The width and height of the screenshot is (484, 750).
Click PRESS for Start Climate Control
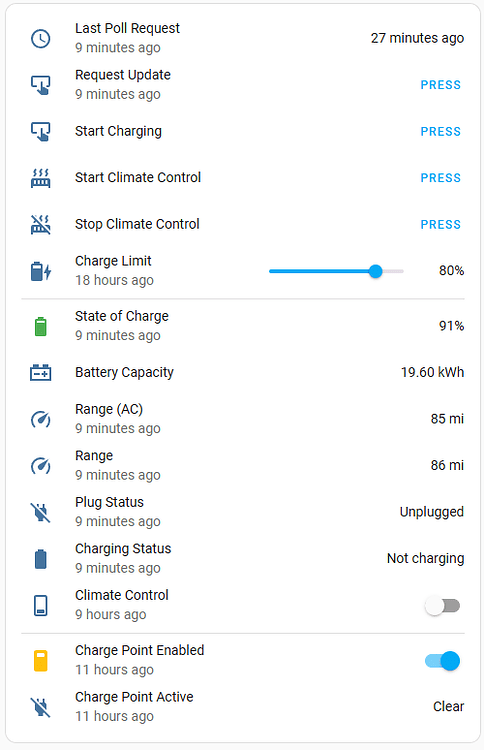440,178
